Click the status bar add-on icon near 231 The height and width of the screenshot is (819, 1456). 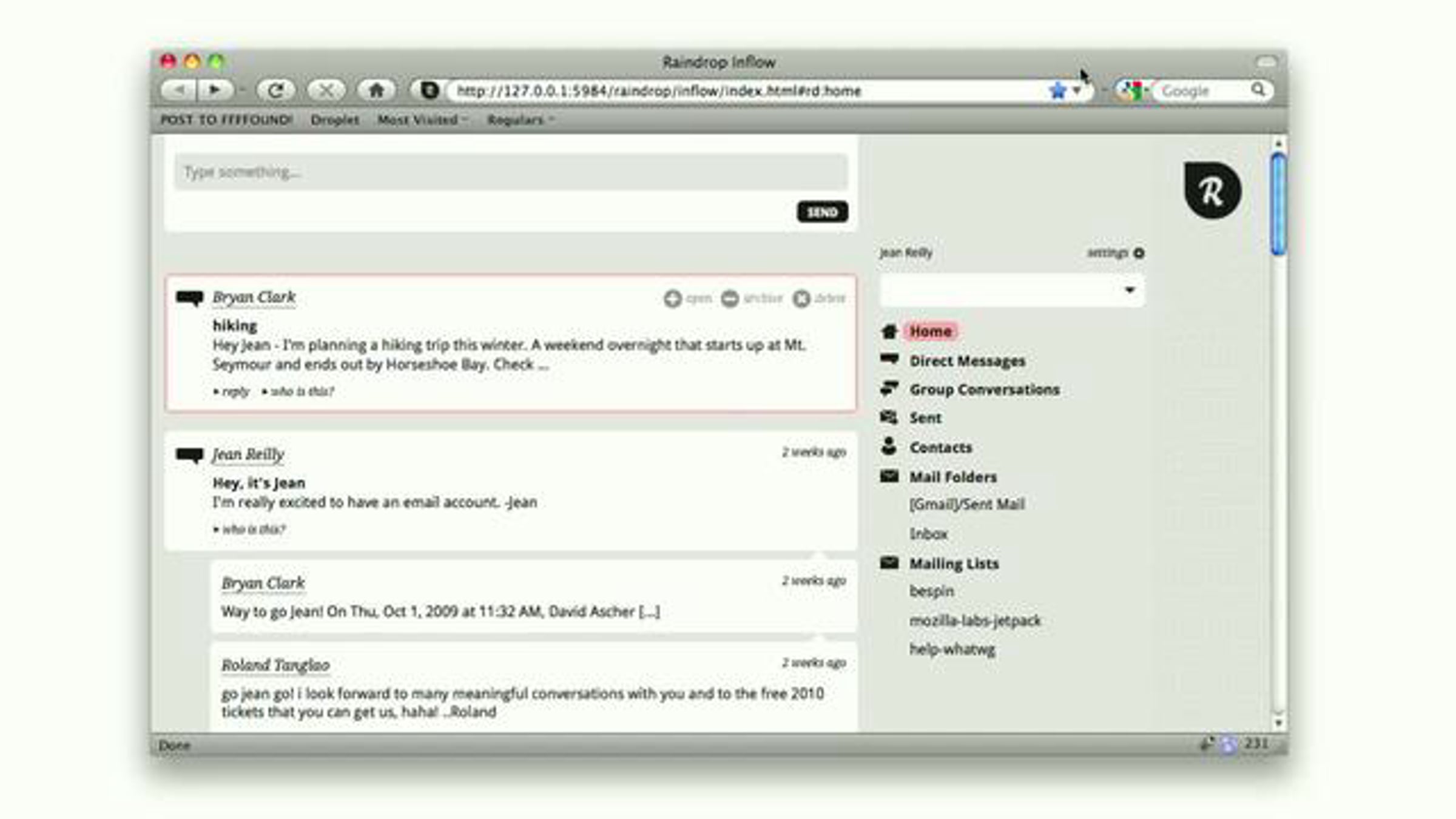click(x=1228, y=744)
